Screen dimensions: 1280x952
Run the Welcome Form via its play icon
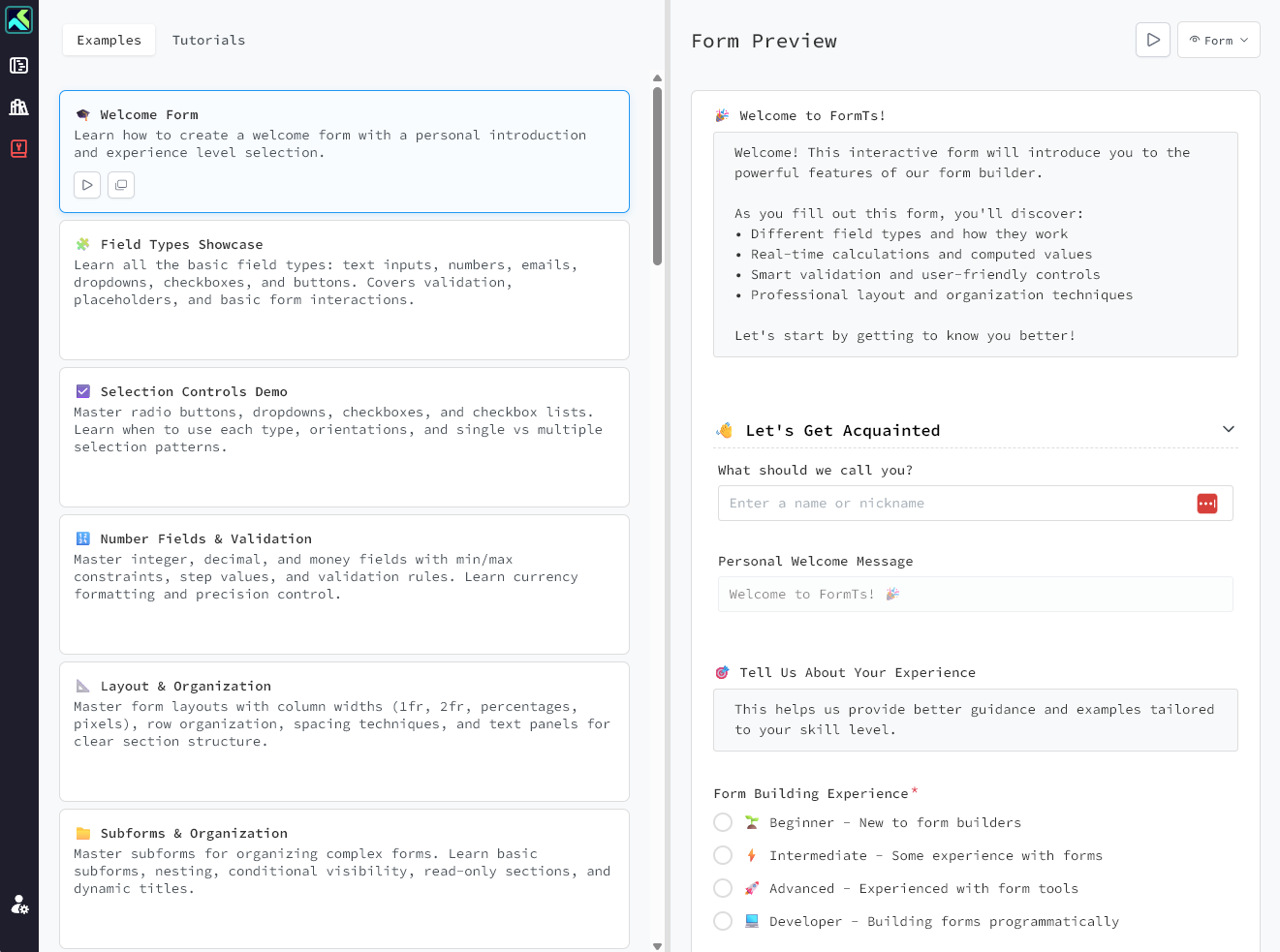86,184
